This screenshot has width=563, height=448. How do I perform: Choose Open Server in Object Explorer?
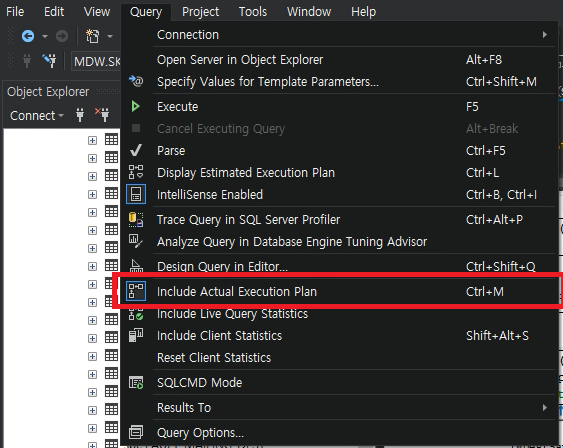click(x=339, y=60)
